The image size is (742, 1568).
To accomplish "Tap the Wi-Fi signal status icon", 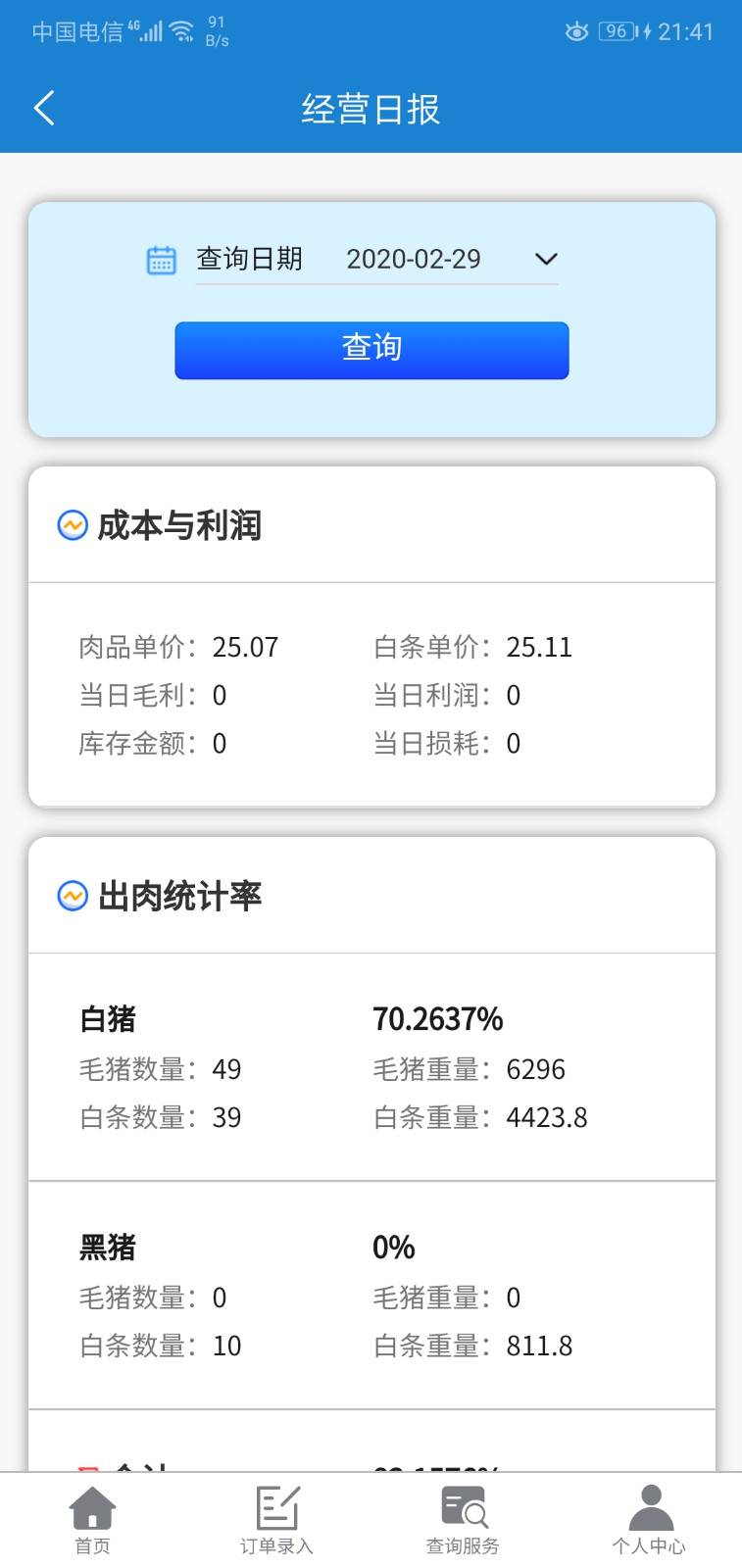I will pos(182,31).
